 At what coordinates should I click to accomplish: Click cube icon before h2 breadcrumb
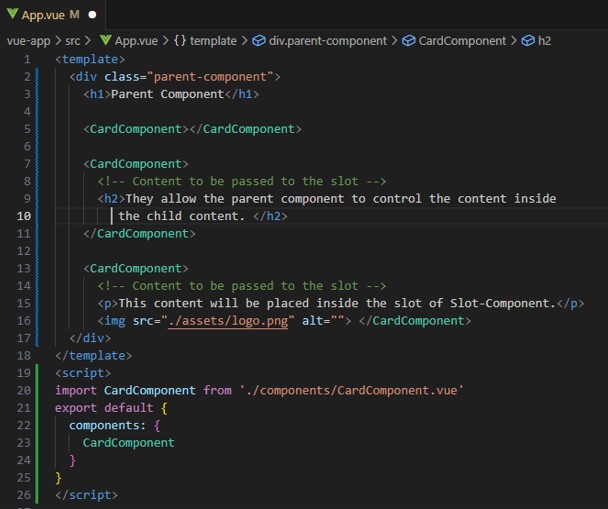[x=528, y=41]
